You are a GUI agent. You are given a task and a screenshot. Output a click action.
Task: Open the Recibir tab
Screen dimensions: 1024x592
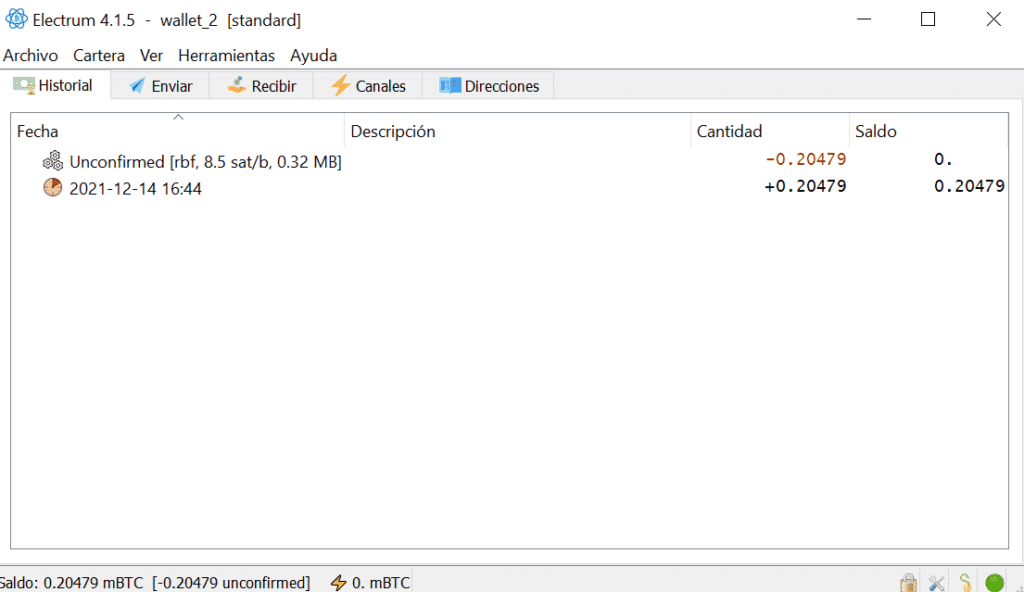[262, 86]
